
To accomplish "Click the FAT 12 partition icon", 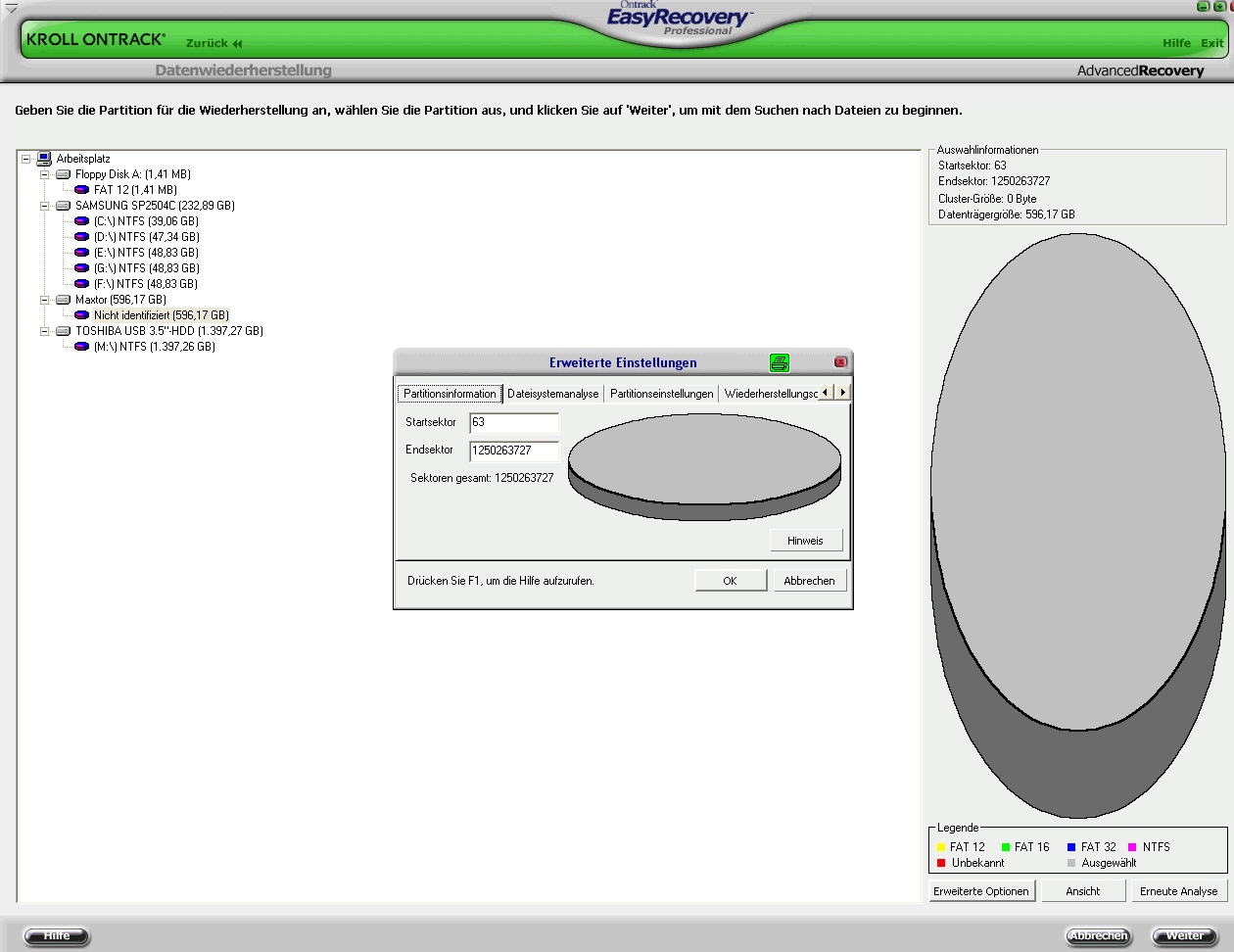I will click(82, 190).
